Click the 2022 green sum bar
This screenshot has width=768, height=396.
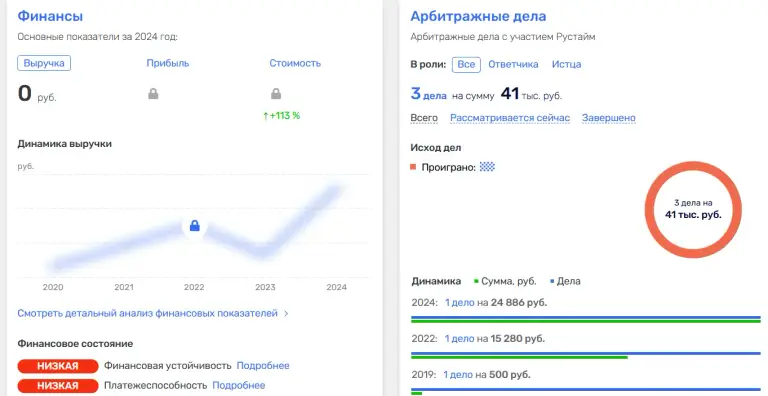click(x=519, y=357)
